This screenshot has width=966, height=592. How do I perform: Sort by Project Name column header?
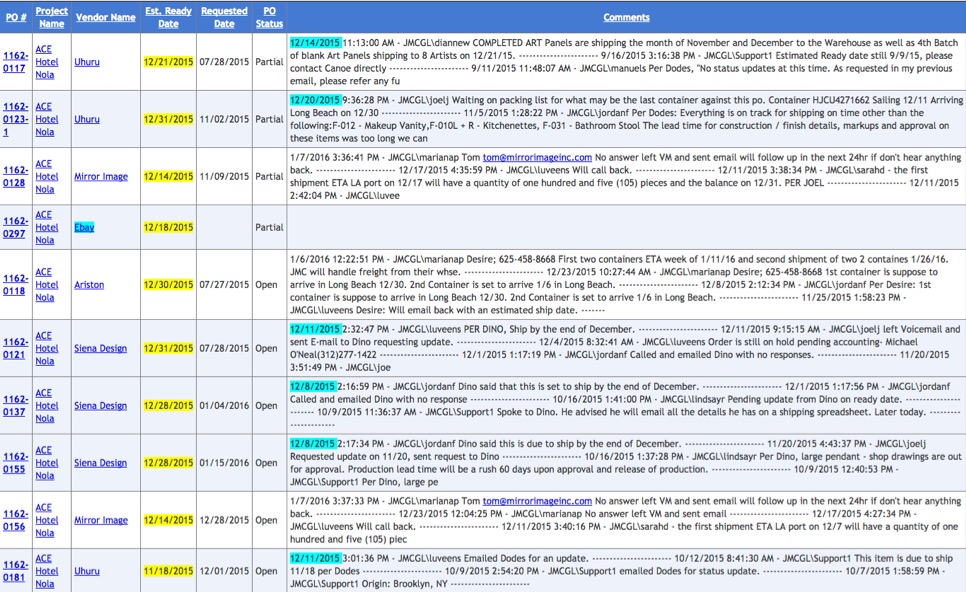[x=51, y=17]
